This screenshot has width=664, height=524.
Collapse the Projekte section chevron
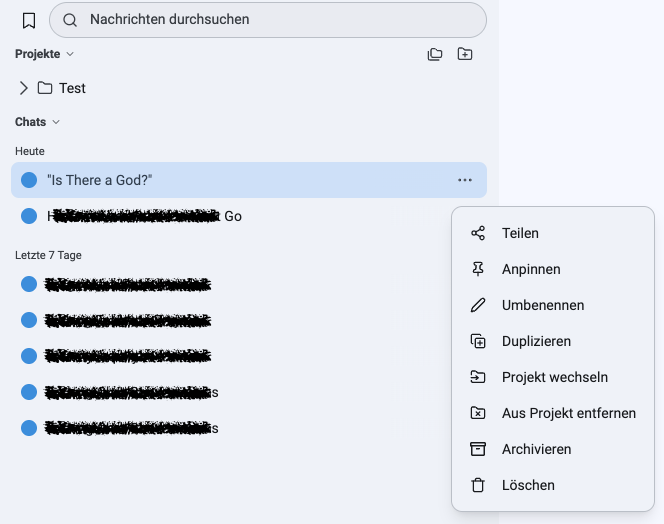(70, 54)
